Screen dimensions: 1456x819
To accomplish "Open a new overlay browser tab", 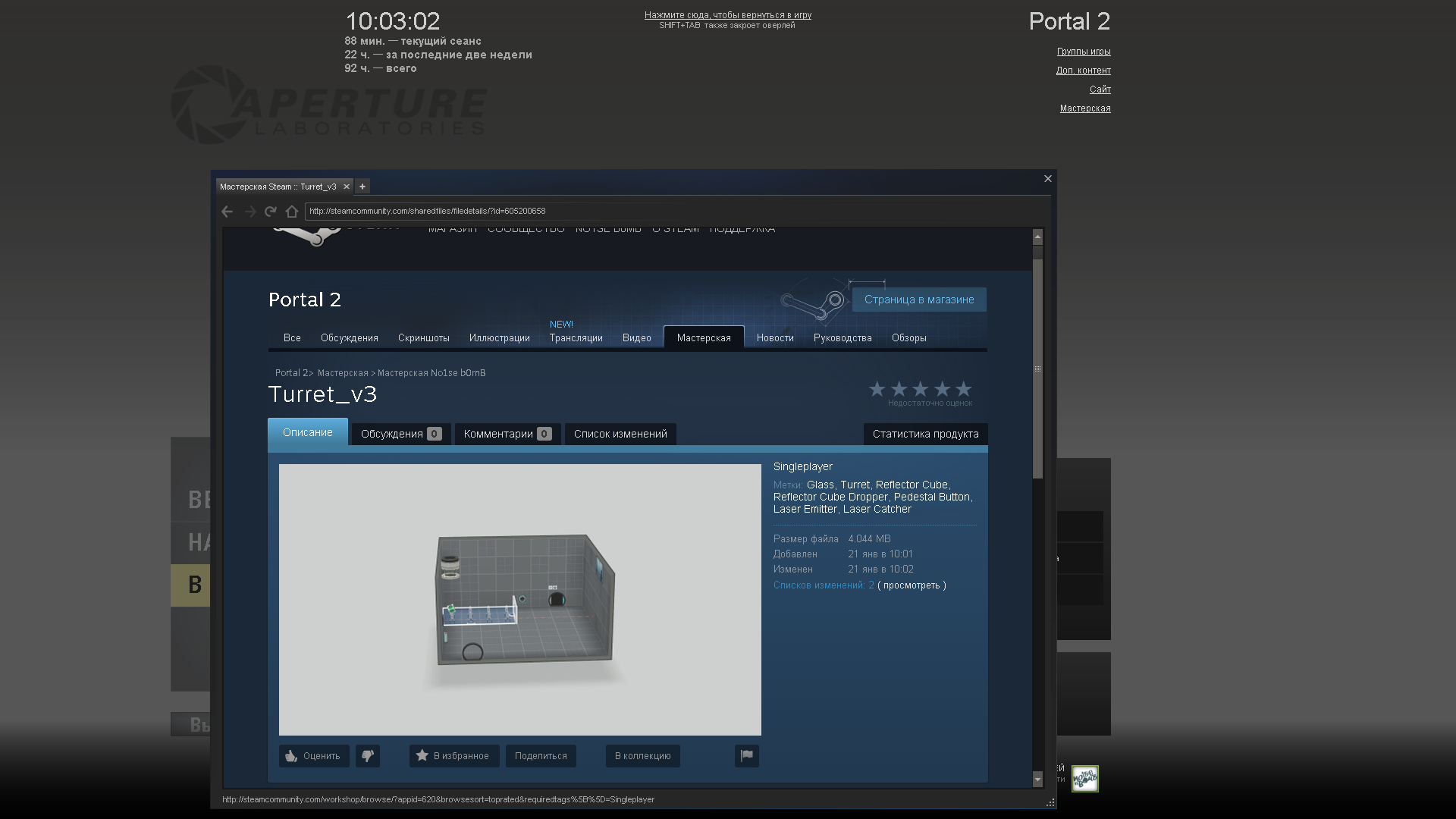I will [362, 187].
